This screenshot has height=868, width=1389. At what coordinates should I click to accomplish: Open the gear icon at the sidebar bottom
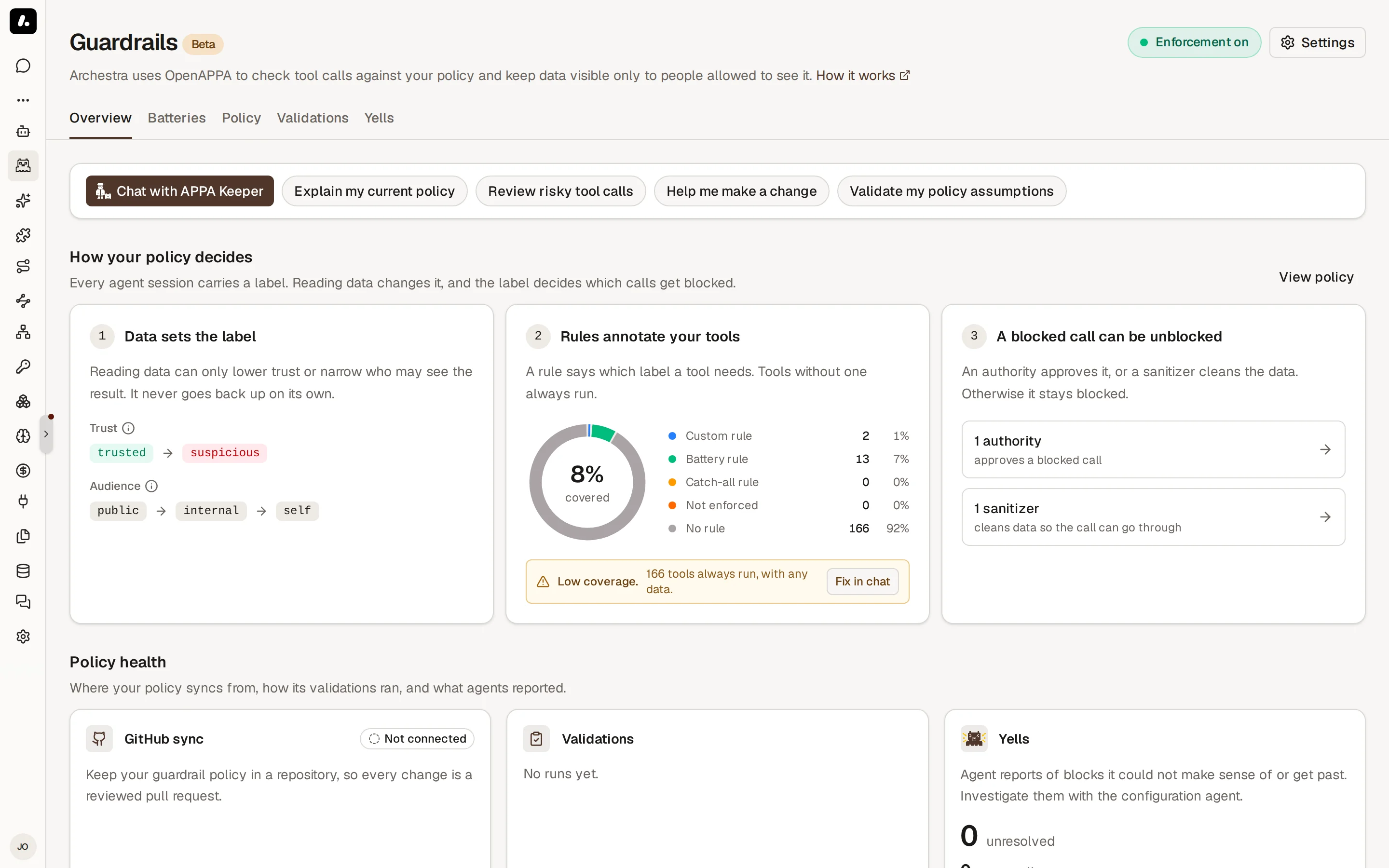23,636
